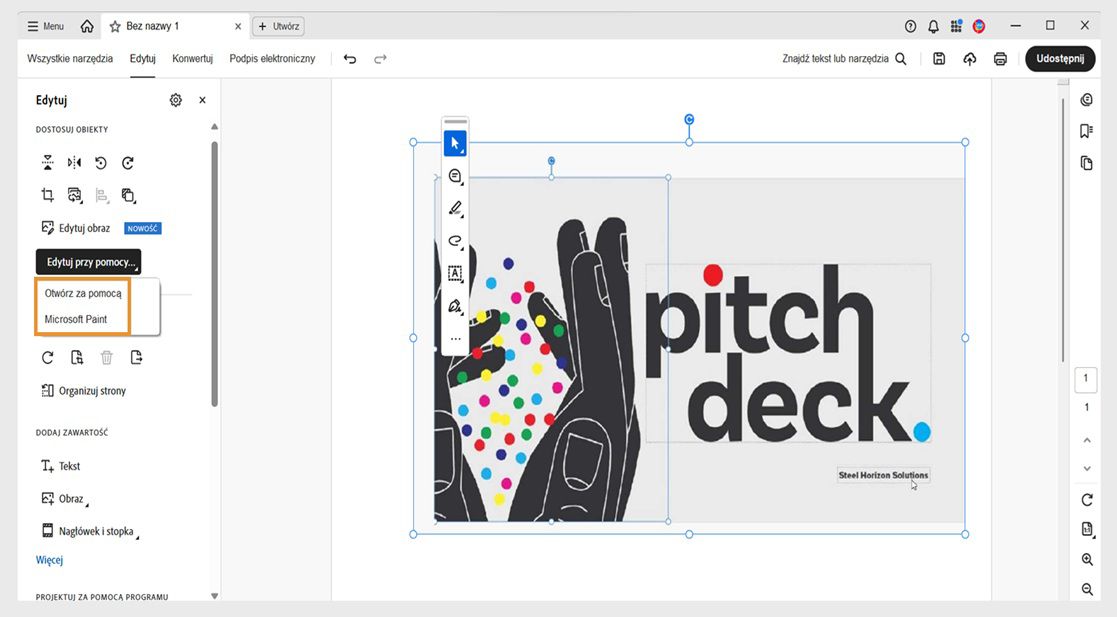Viewport: 1117px width, 617px height.
Task: Switch to the Edytuj tab
Action: coord(142,58)
